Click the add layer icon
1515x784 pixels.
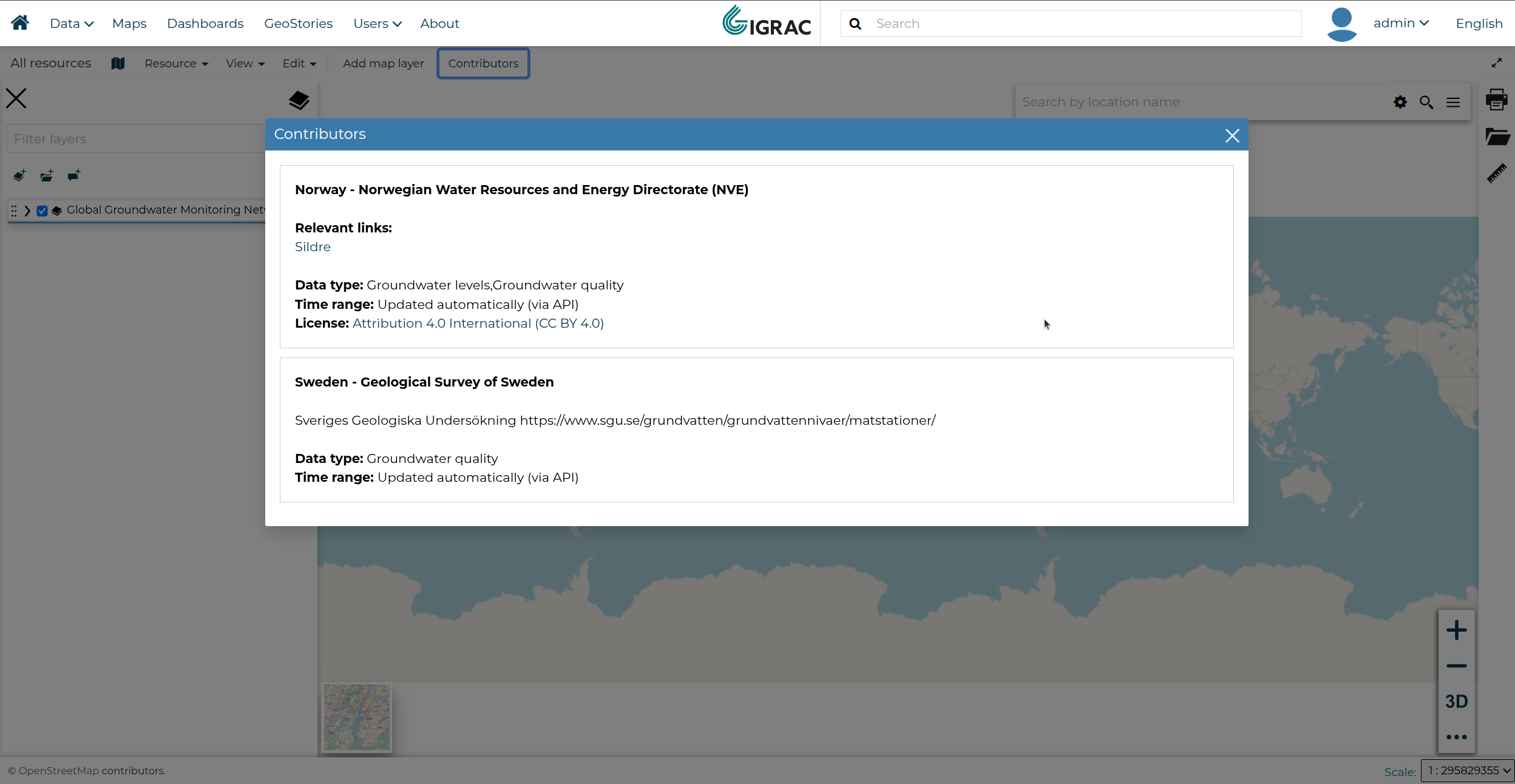19,176
